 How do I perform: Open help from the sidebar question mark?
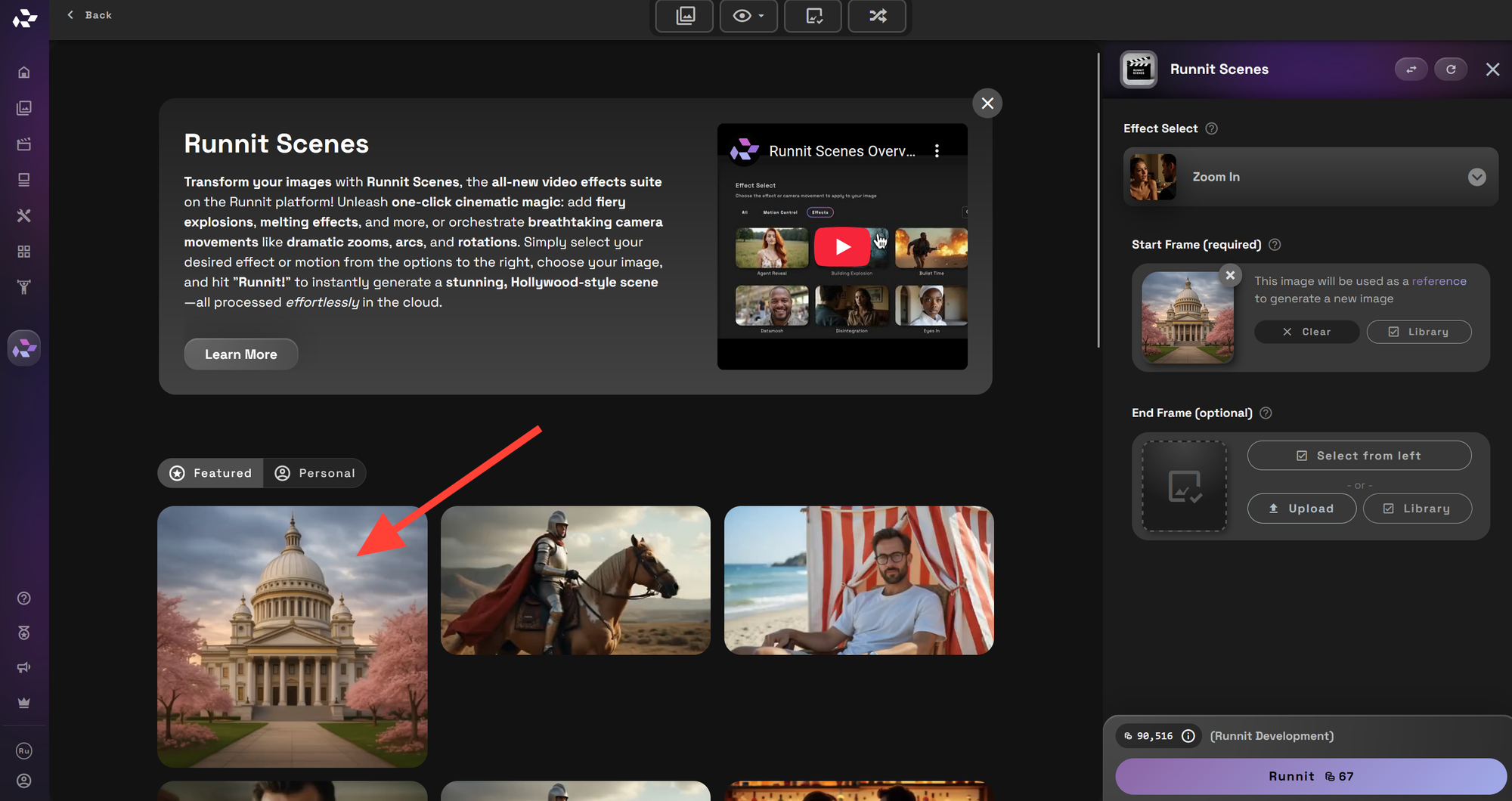click(x=24, y=598)
